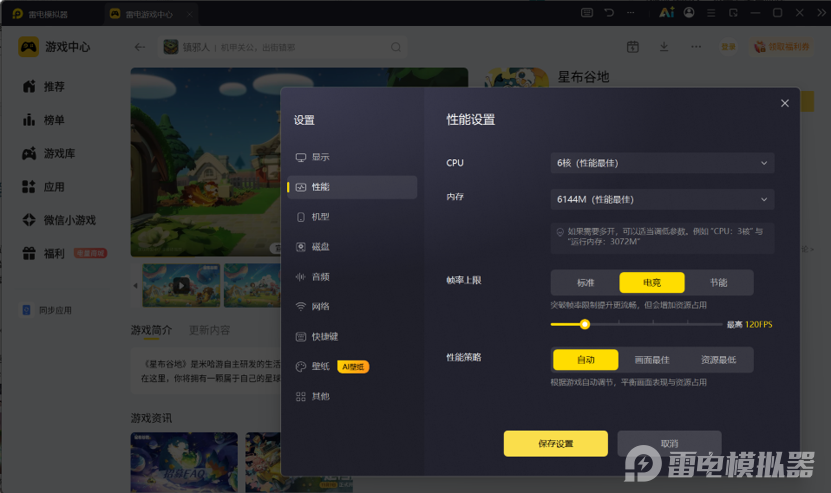Select the 性能 performance settings section
831x493 pixels.
[352, 187]
